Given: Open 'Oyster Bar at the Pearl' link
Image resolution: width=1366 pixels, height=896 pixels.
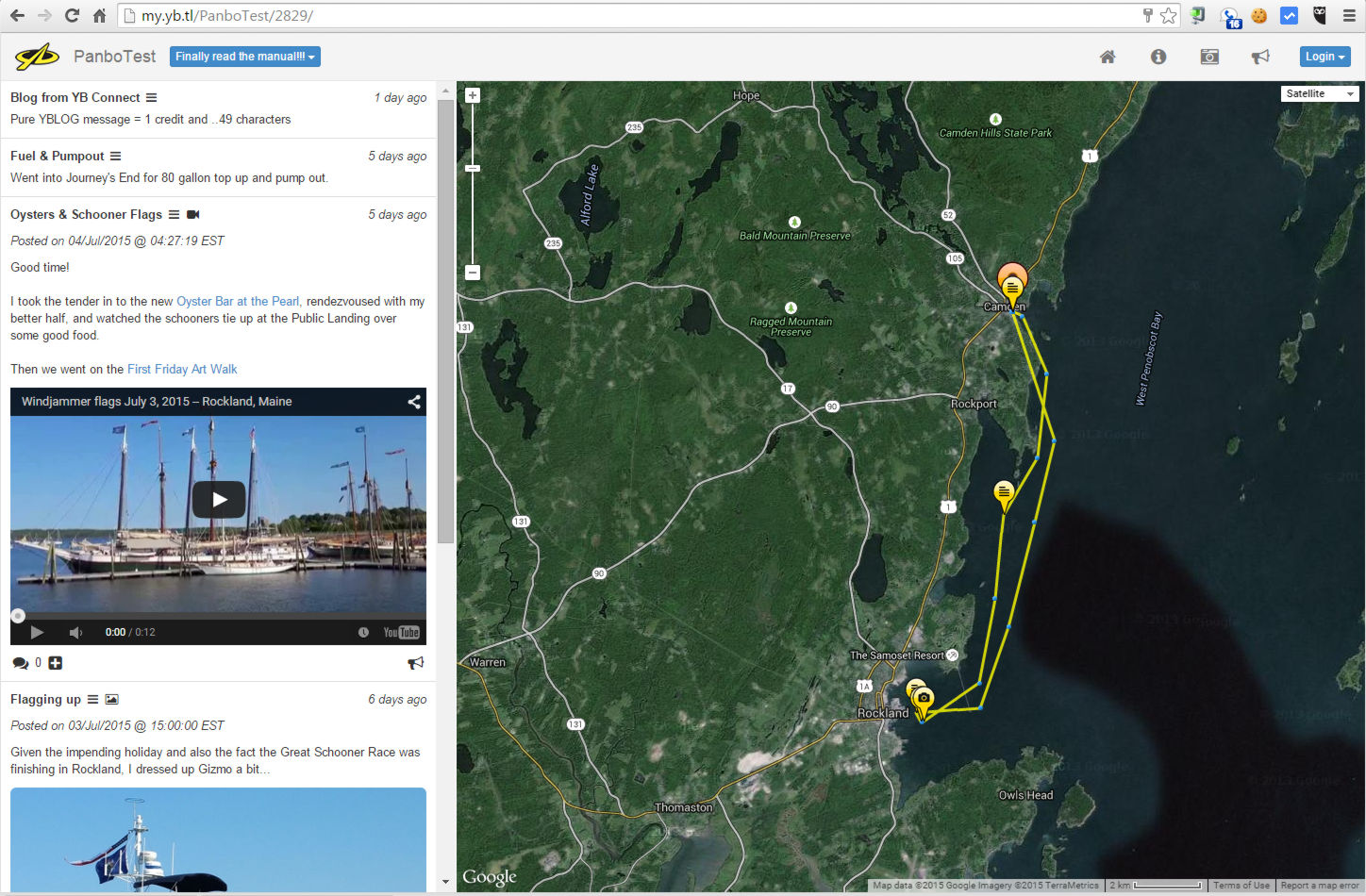Looking at the screenshot, I should coord(238,302).
